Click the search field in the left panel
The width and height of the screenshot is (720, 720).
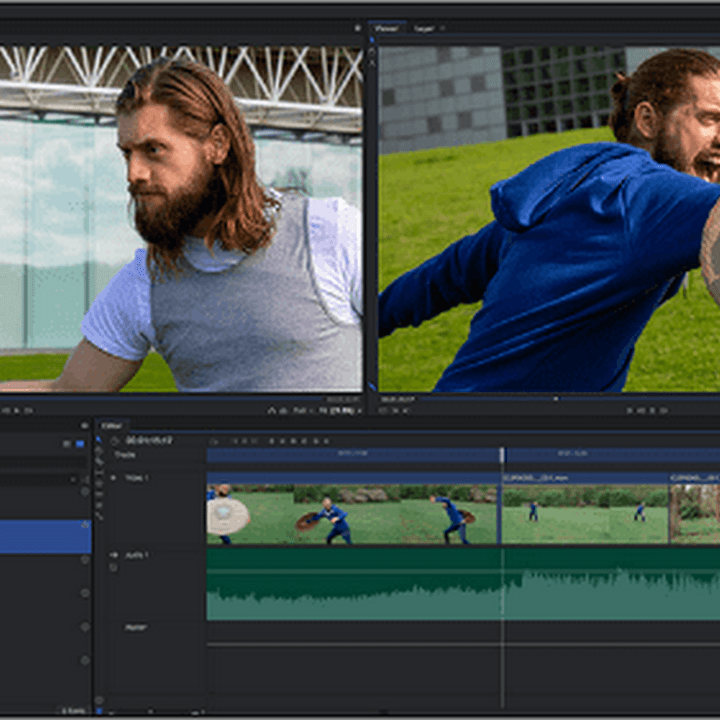click(x=44, y=462)
